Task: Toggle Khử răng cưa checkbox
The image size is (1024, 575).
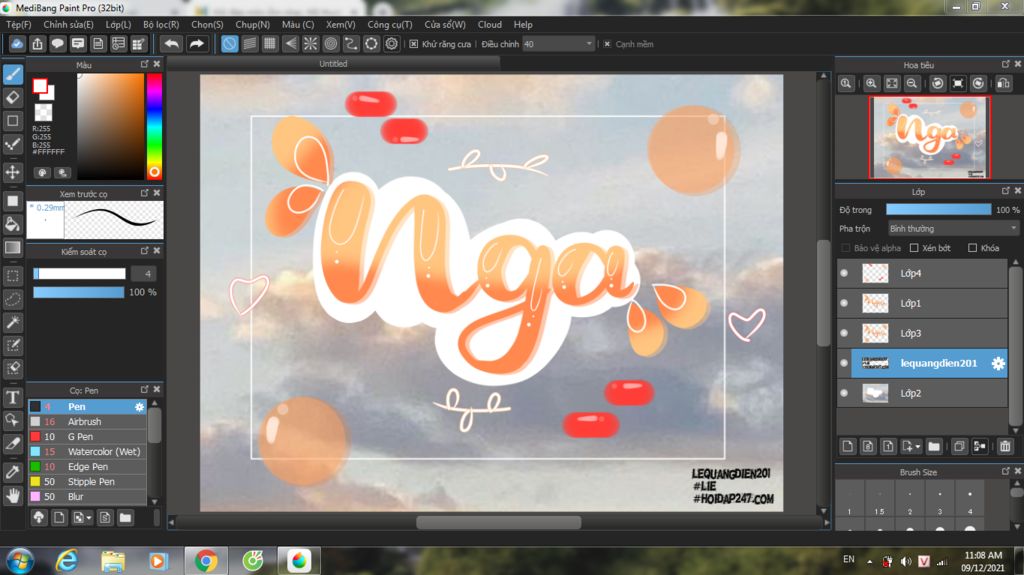Action: [413, 44]
